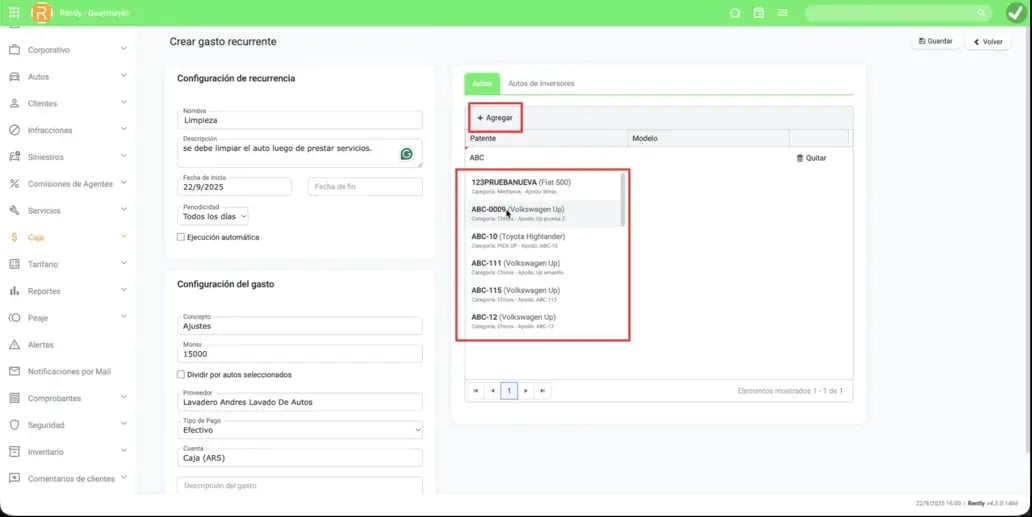Click the search magnifier icon
The width and height of the screenshot is (1032, 517).
tap(981, 13)
